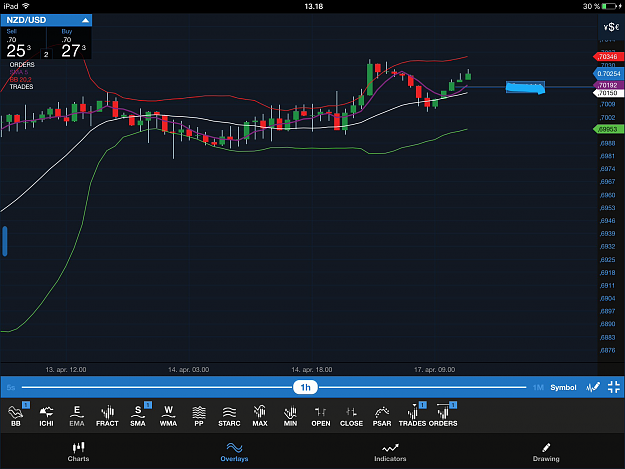
Task: Toggle the SMA overlay
Action: (x=138, y=415)
